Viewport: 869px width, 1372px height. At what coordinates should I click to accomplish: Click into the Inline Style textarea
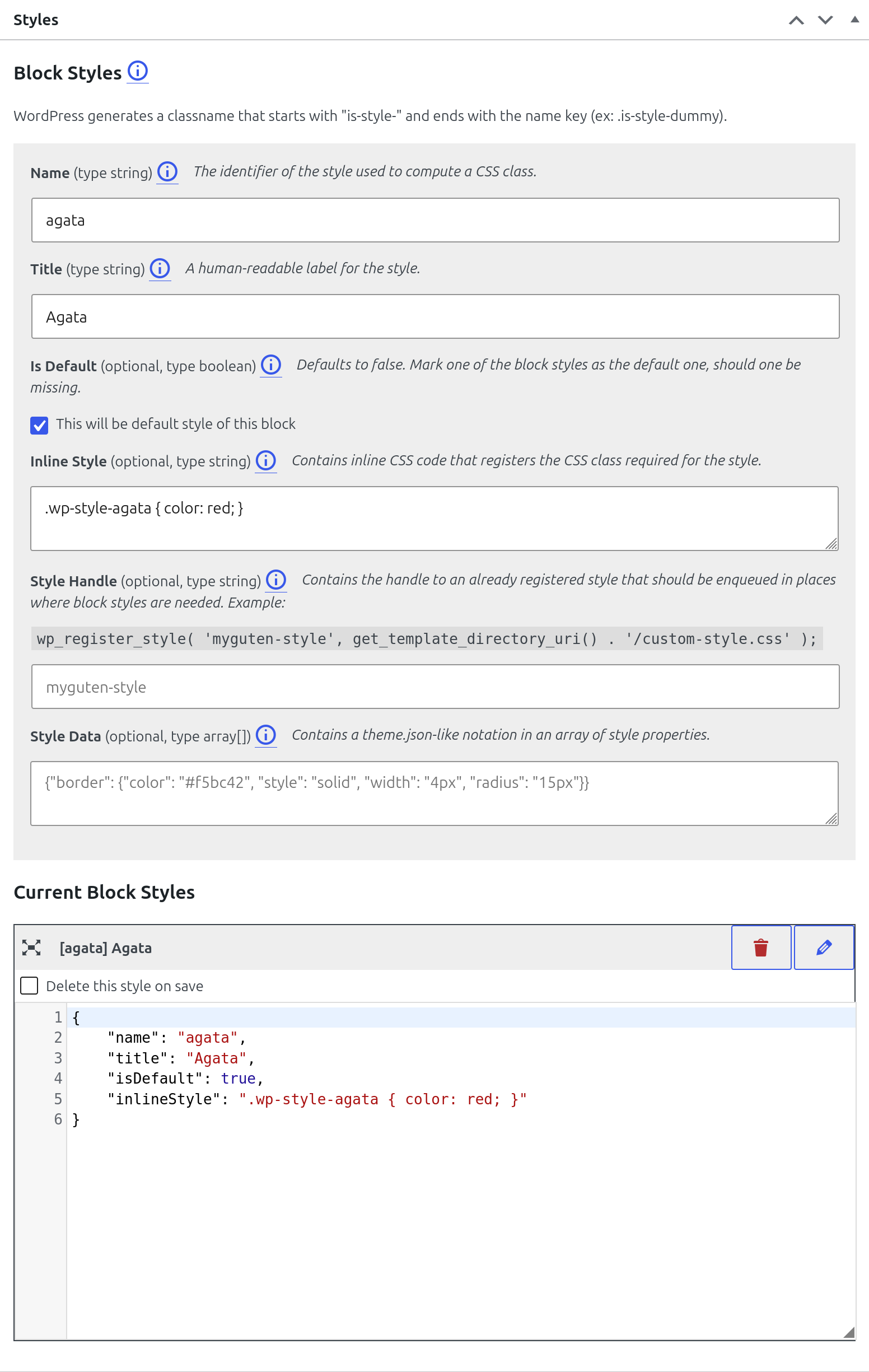coord(434,519)
